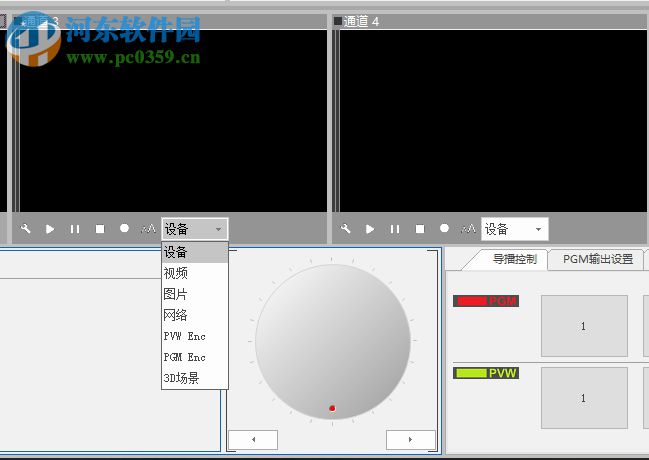
Task: Click the round jog dial knob
Action: (332, 342)
